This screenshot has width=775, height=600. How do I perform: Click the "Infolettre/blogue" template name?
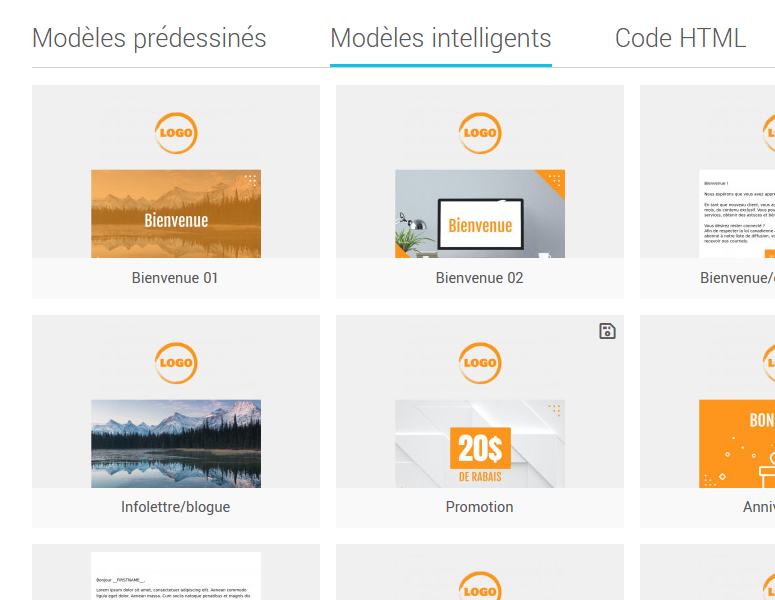click(176, 507)
